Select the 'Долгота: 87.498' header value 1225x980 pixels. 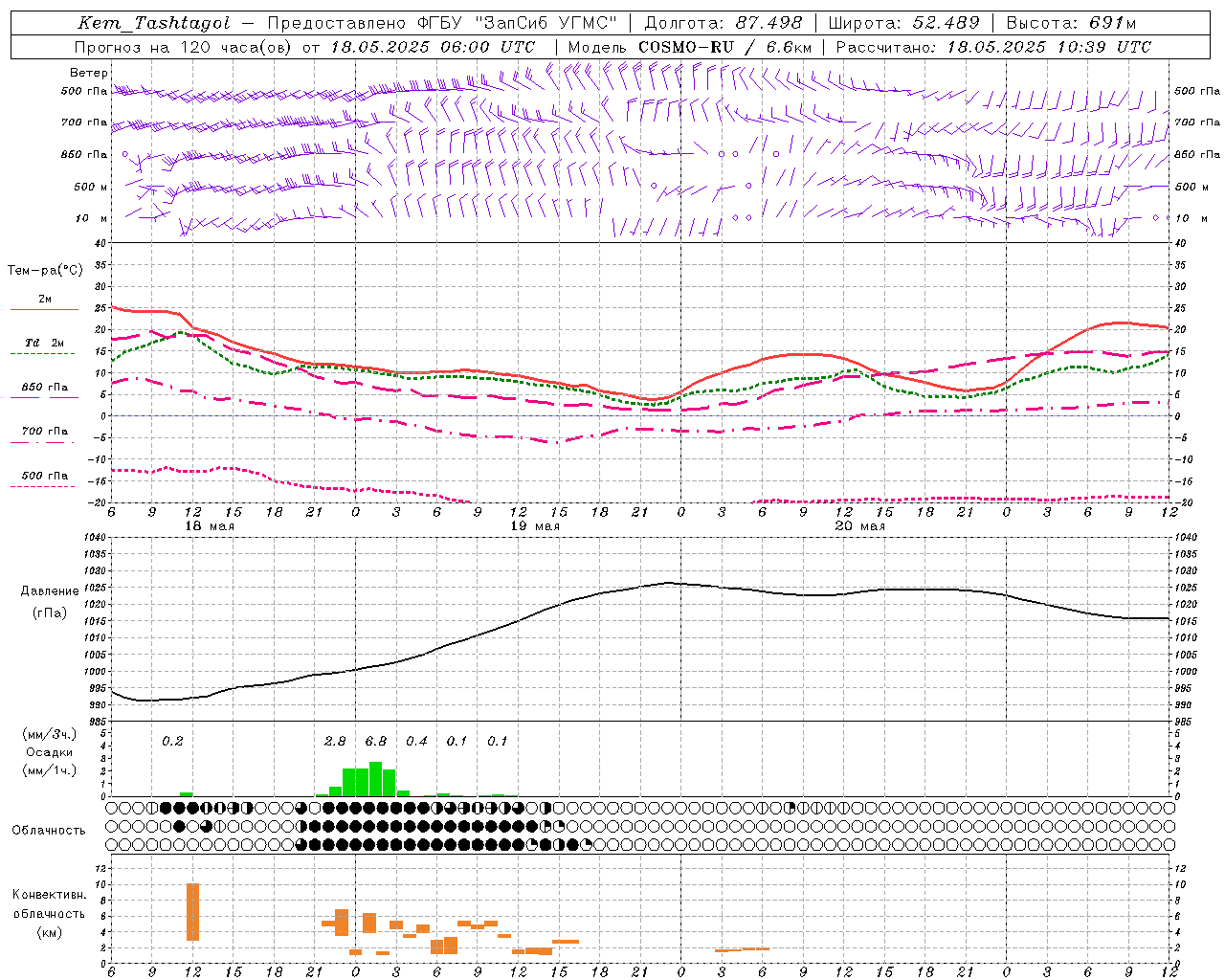[x=725, y=23]
